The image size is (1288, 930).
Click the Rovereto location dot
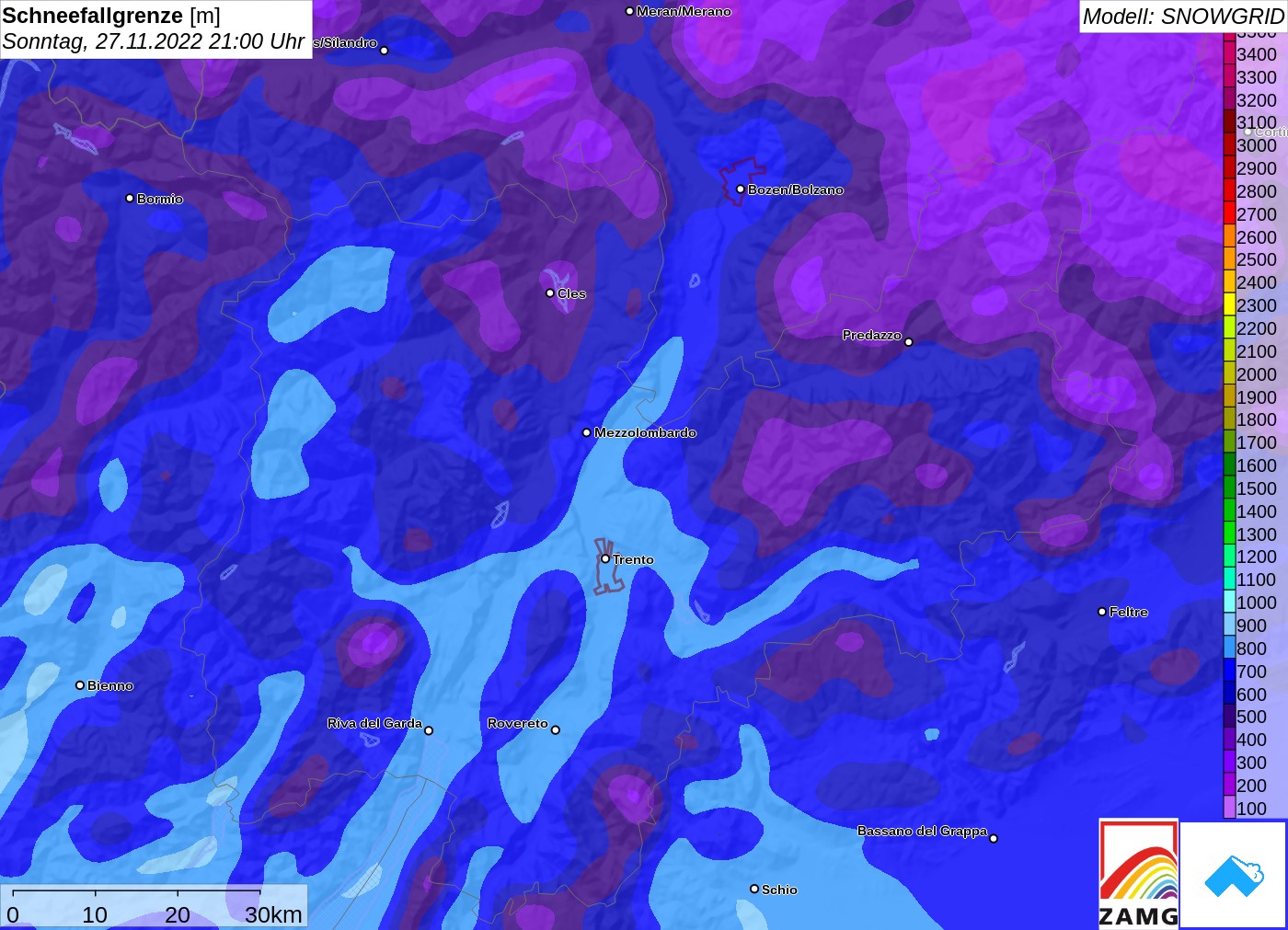point(555,730)
